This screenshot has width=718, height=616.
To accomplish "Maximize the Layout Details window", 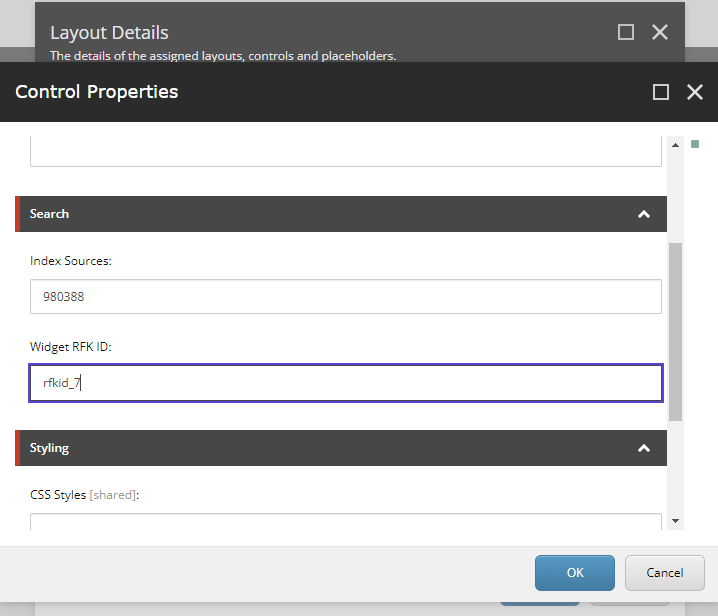I will click(x=626, y=32).
